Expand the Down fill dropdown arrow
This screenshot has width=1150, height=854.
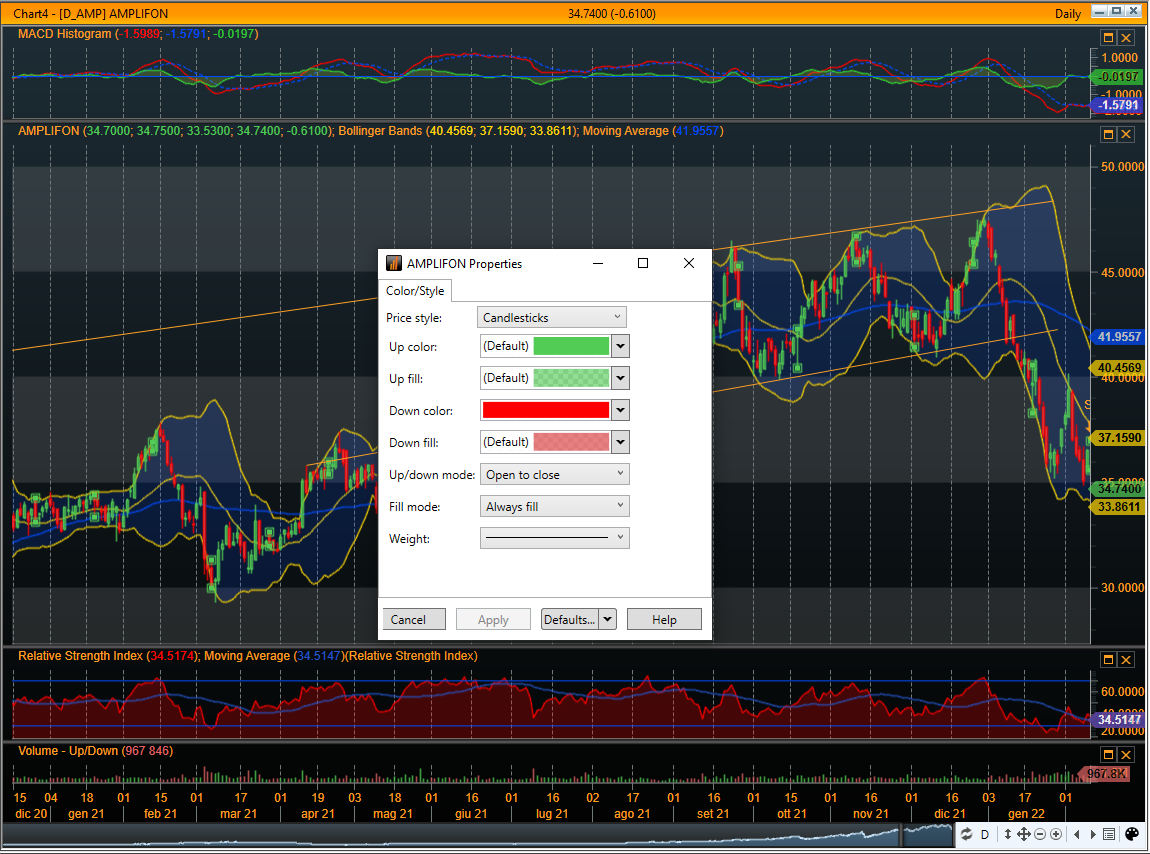(620, 442)
